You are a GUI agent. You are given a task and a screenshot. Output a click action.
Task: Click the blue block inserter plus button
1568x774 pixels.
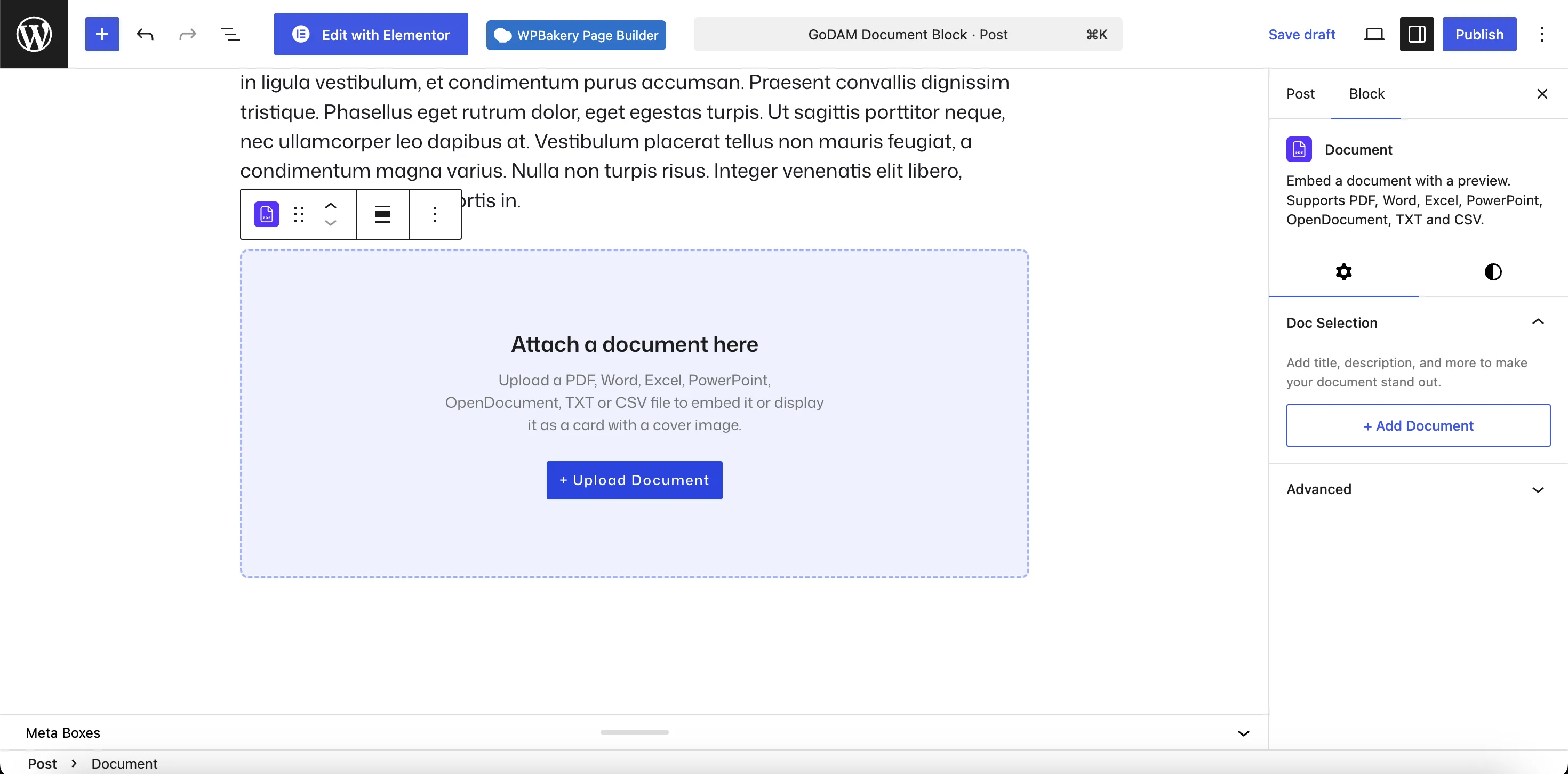click(x=102, y=34)
